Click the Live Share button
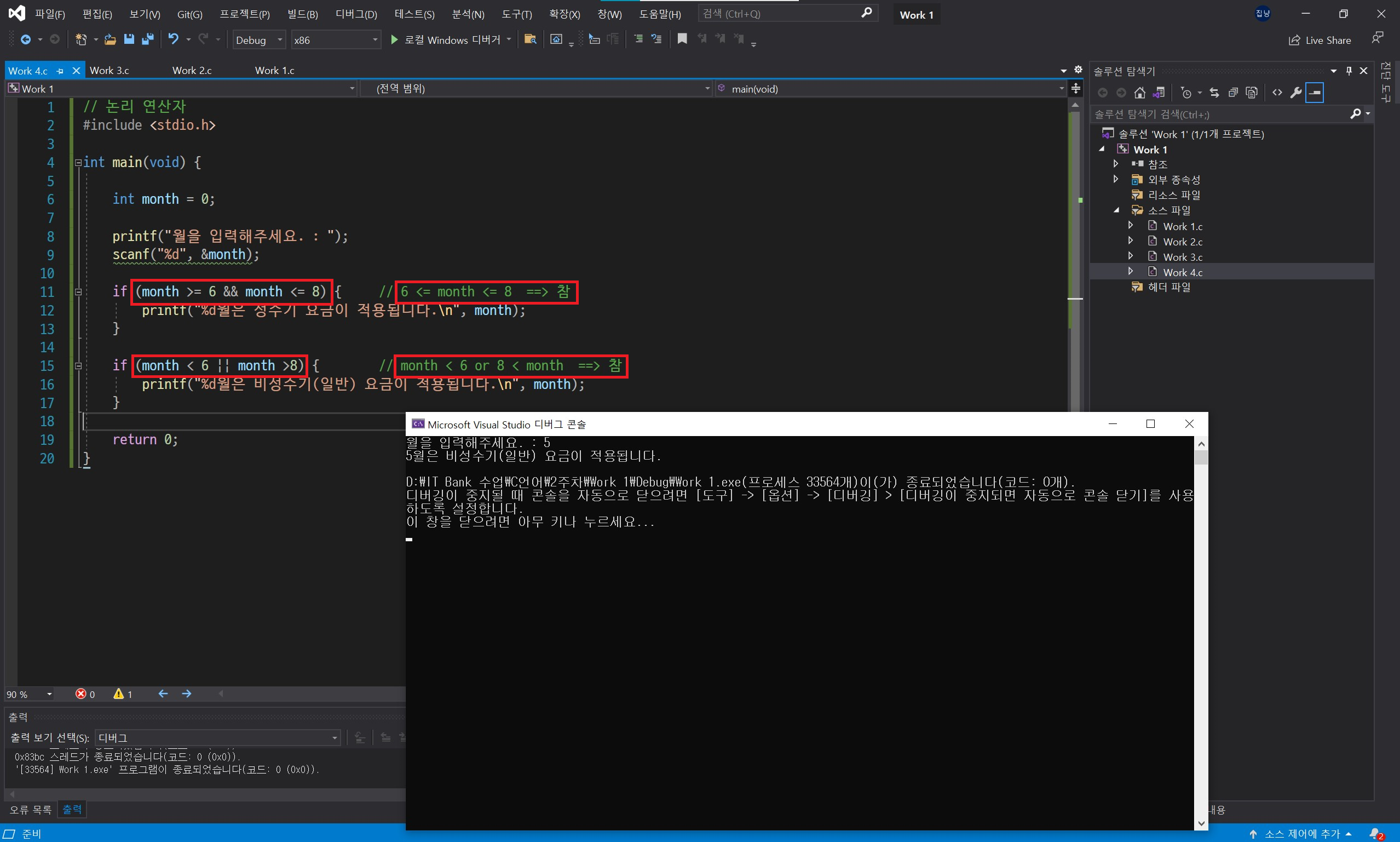Screen dimensions: 1400x842 1320,41
